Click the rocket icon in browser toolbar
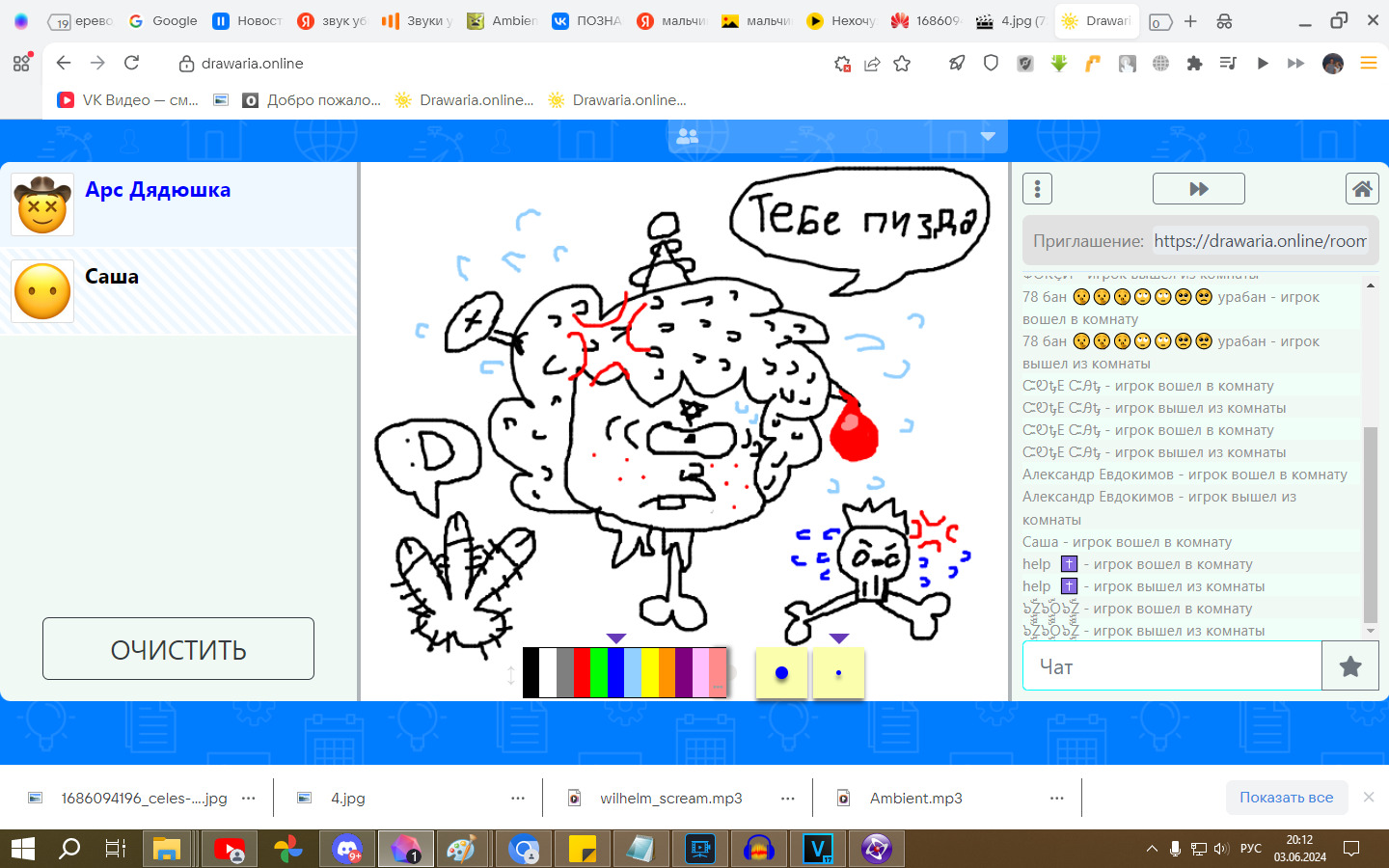Image resolution: width=1389 pixels, height=868 pixels. click(x=957, y=64)
